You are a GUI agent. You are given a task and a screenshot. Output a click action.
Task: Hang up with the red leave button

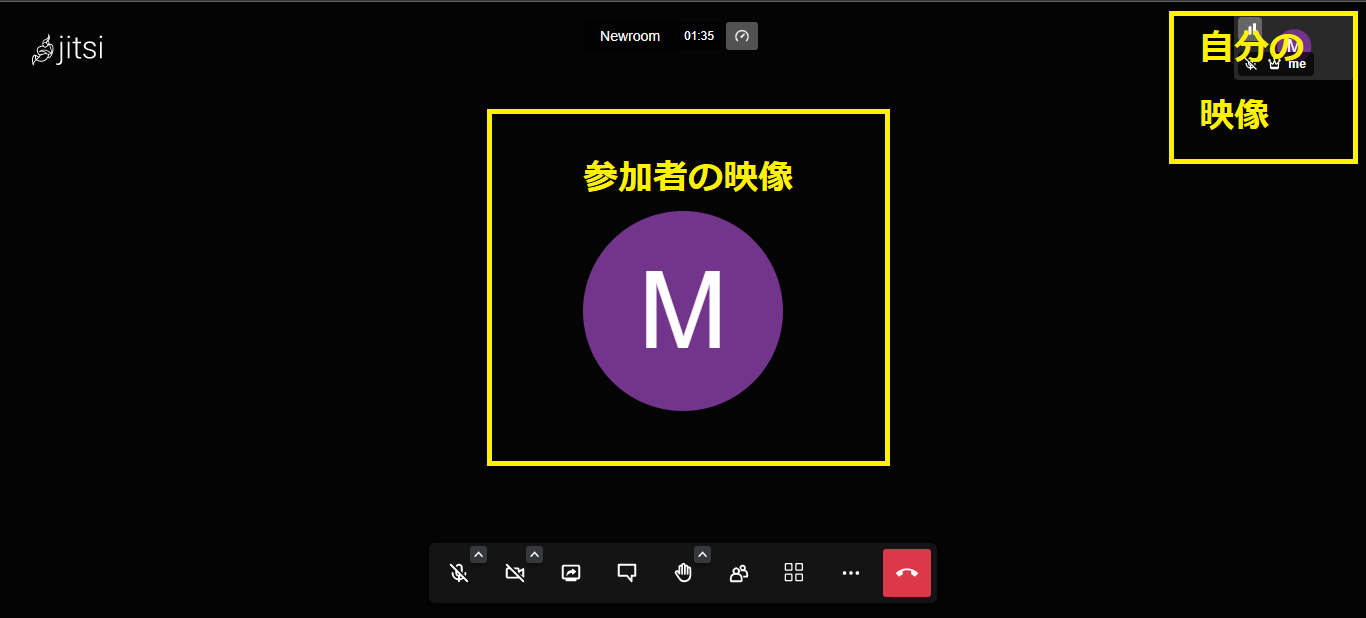tap(907, 573)
